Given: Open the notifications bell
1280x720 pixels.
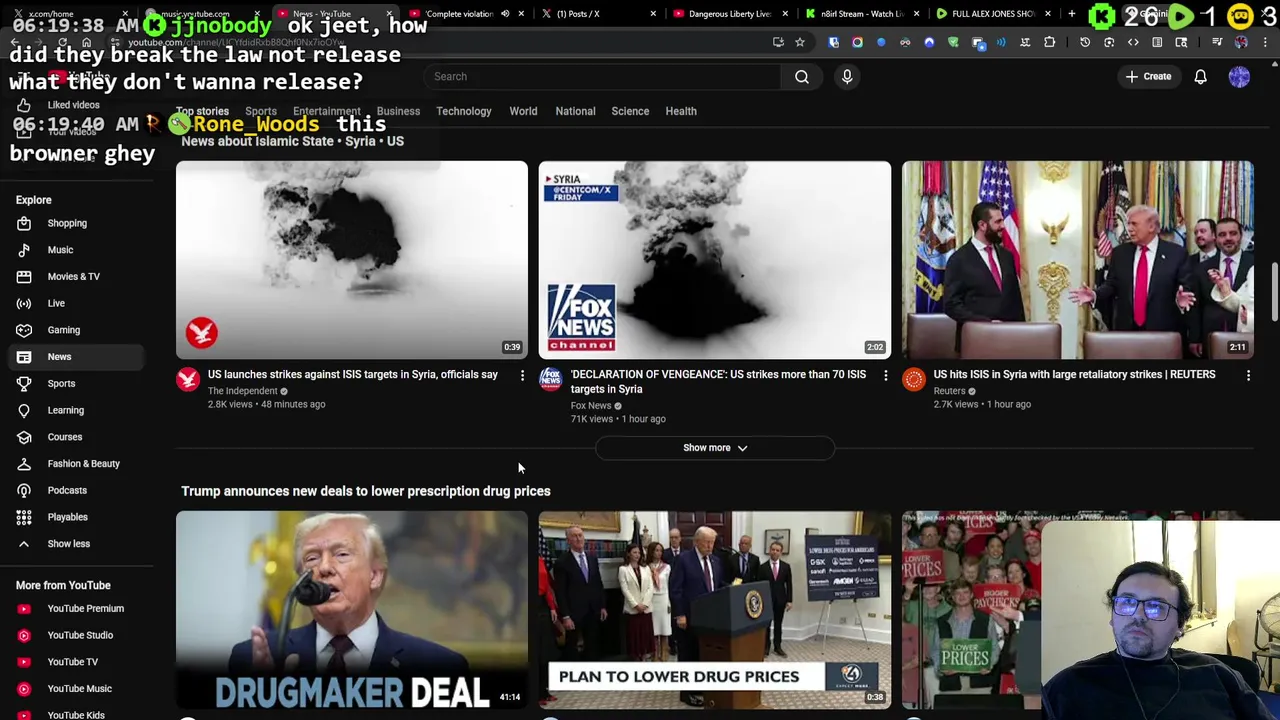Looking at the screenshot, I should tap(1200, 76).
